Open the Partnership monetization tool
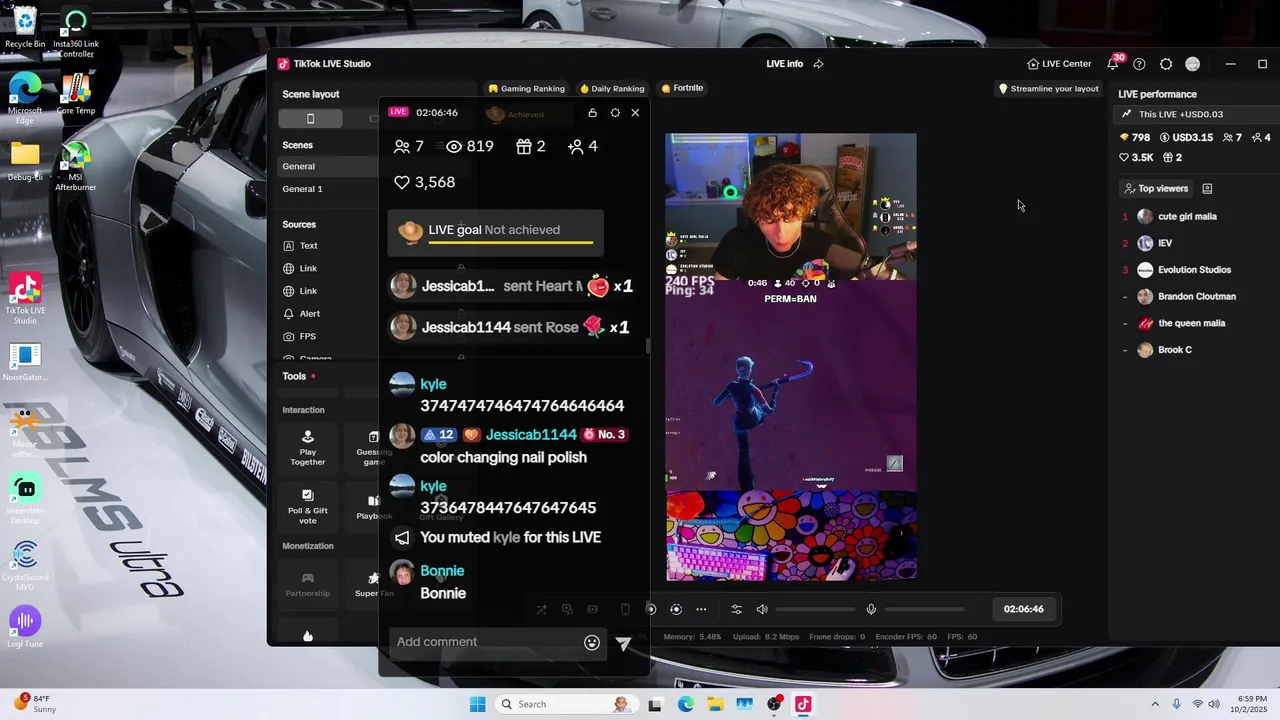Image resolution: width=1280 pixels, height=720 pixels. (308, 584)
